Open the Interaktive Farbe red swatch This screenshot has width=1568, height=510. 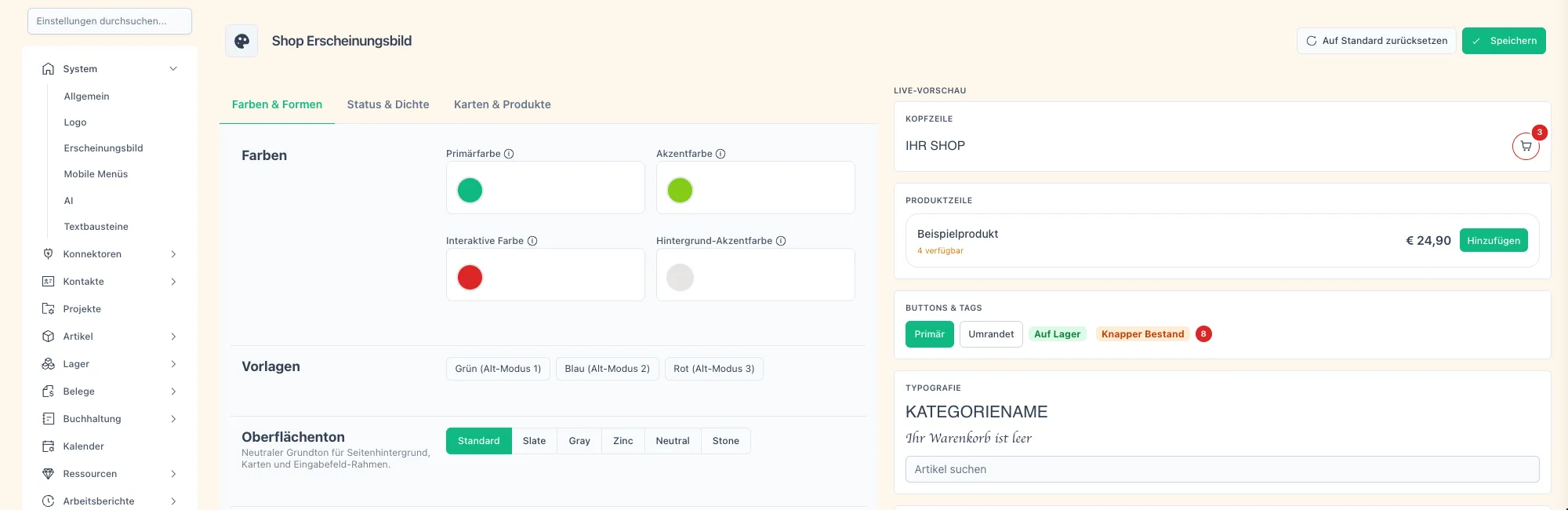pos(470,277)
